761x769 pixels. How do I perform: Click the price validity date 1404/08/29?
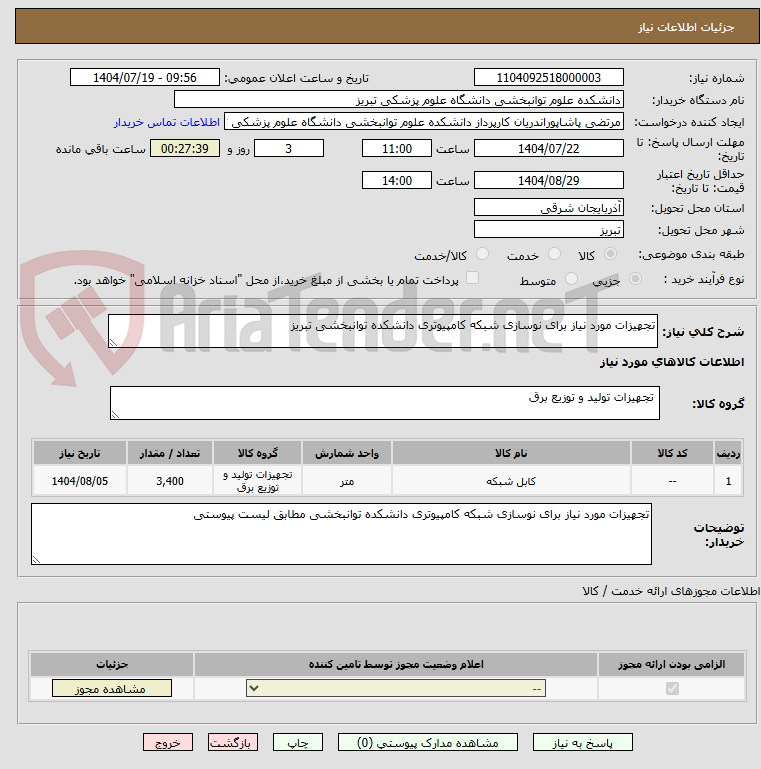549,180
